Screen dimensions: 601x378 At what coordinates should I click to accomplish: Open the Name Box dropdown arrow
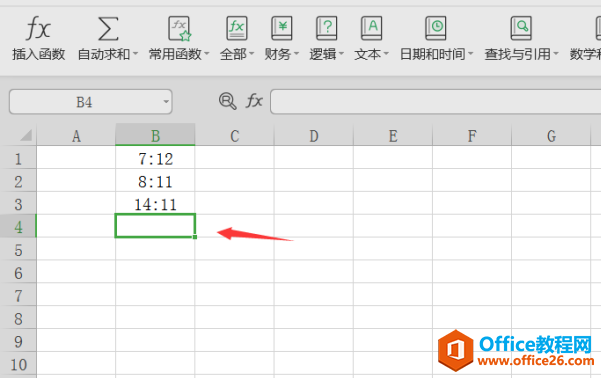pyautogui.click(x=166, y=102)
